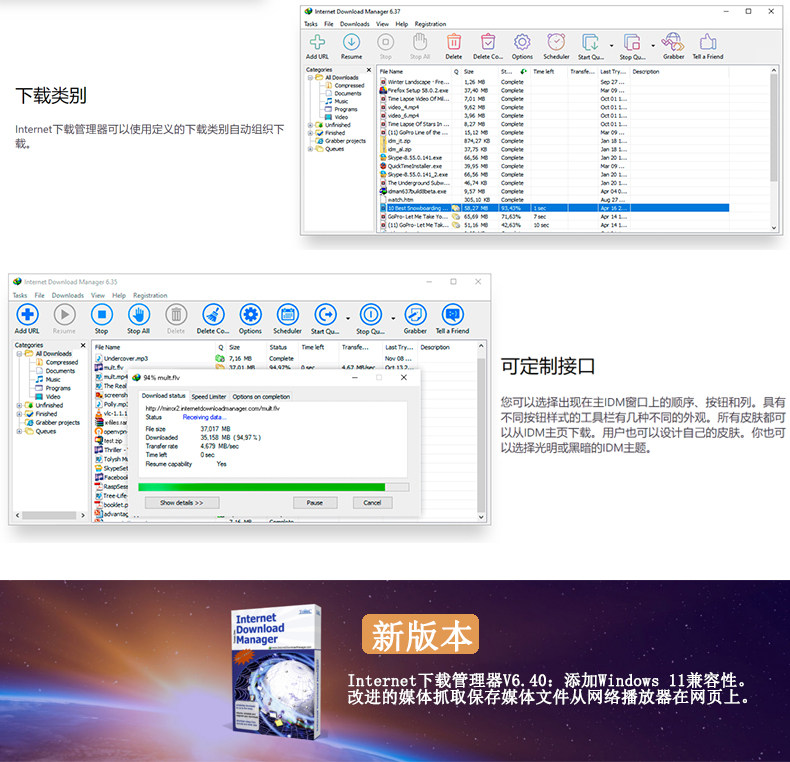Image resolution: width=790 pixels, height=762 pixels.
Task: Click Add URL in IDM 6.37 window
Action: pos(317,46)
